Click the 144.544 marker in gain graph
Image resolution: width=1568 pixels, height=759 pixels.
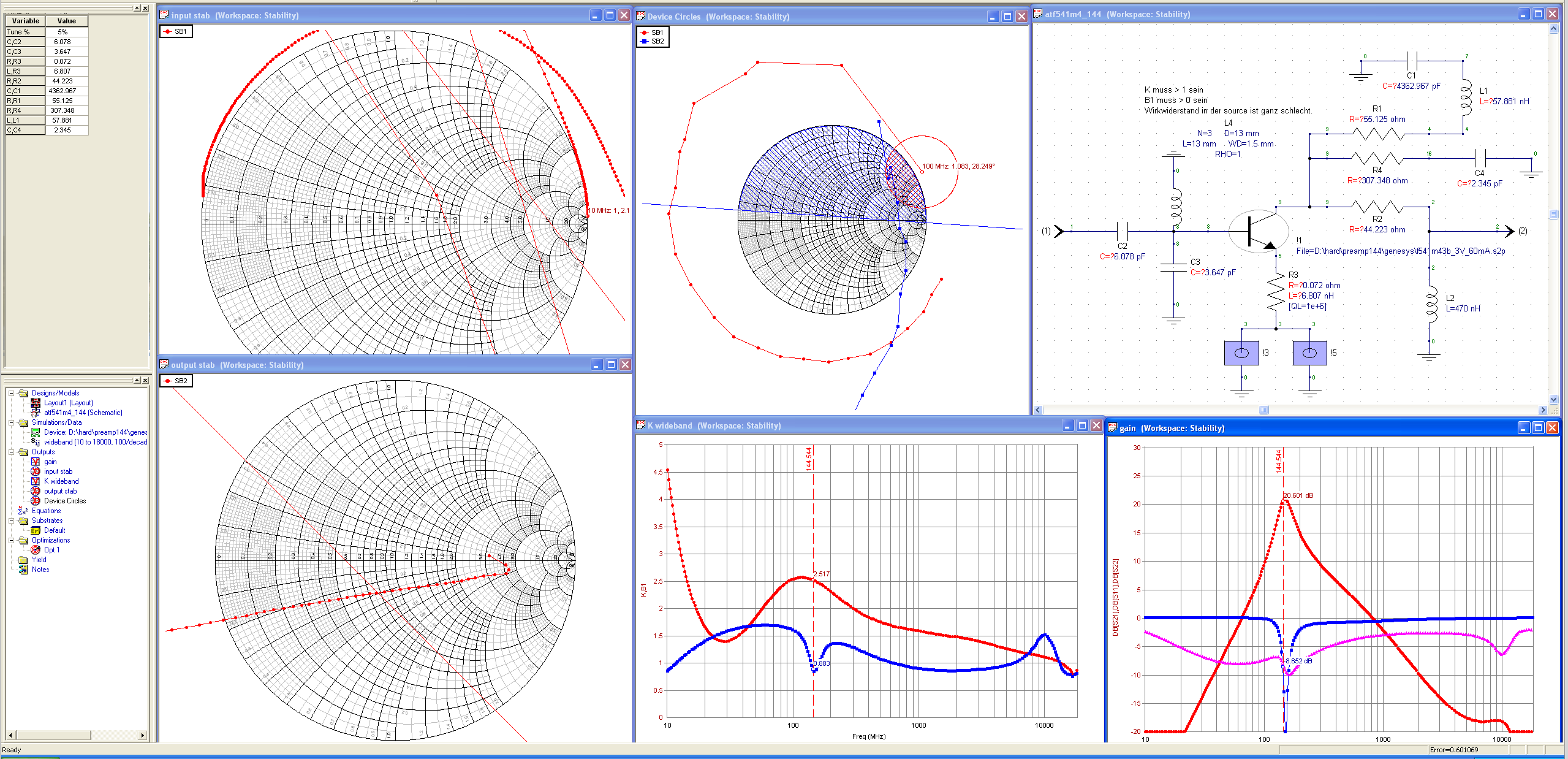(x=1279, y=461)
